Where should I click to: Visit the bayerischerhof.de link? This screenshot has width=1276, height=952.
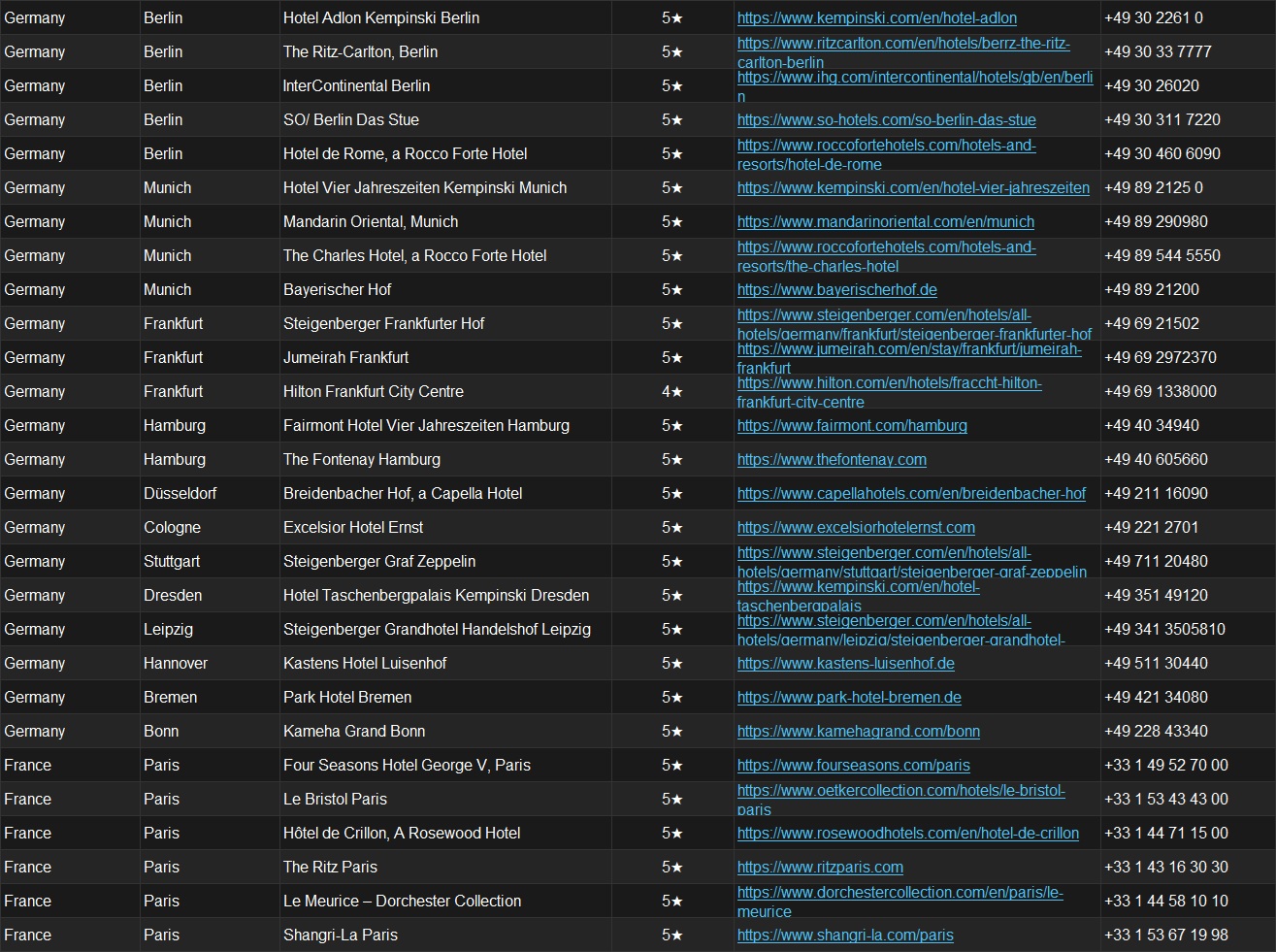point(837,289)
